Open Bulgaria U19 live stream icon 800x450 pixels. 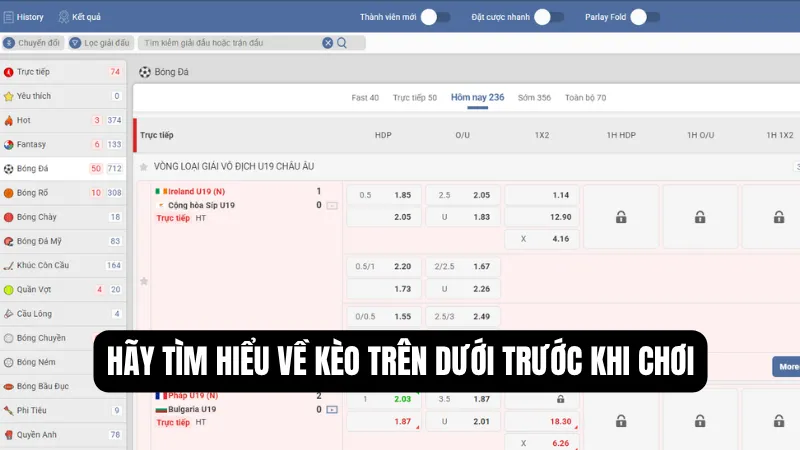click(332, 409)
